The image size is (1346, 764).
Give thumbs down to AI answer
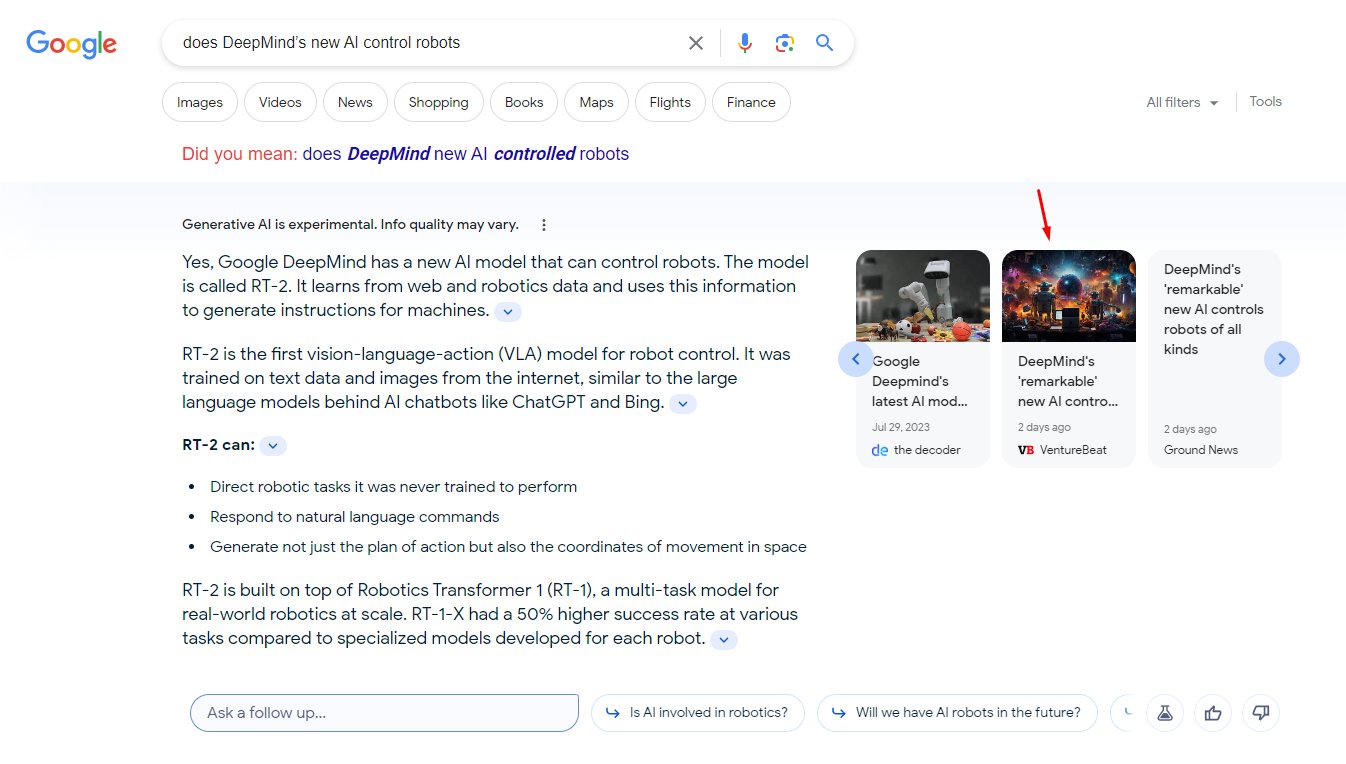click(x=1261, y=713)
